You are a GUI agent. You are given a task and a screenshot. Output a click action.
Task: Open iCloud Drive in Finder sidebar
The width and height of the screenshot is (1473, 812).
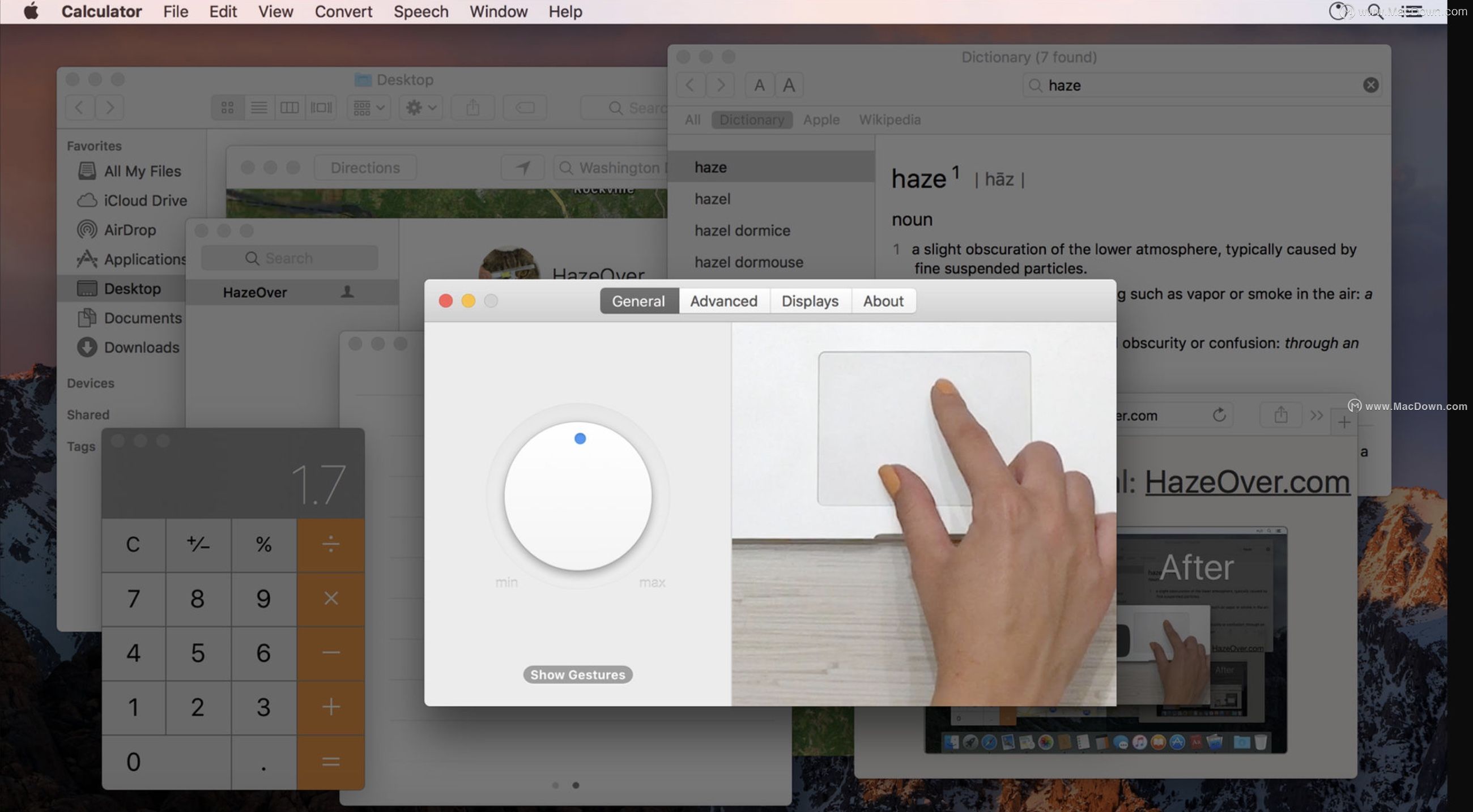132,200
